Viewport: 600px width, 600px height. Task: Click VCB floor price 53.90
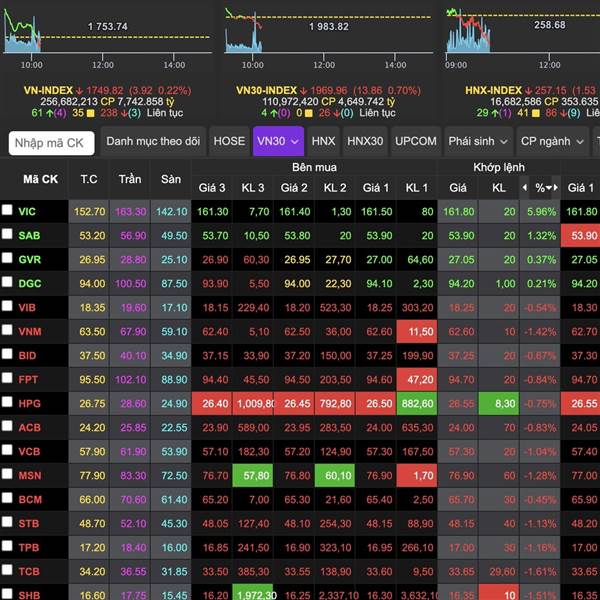point(171,452)
